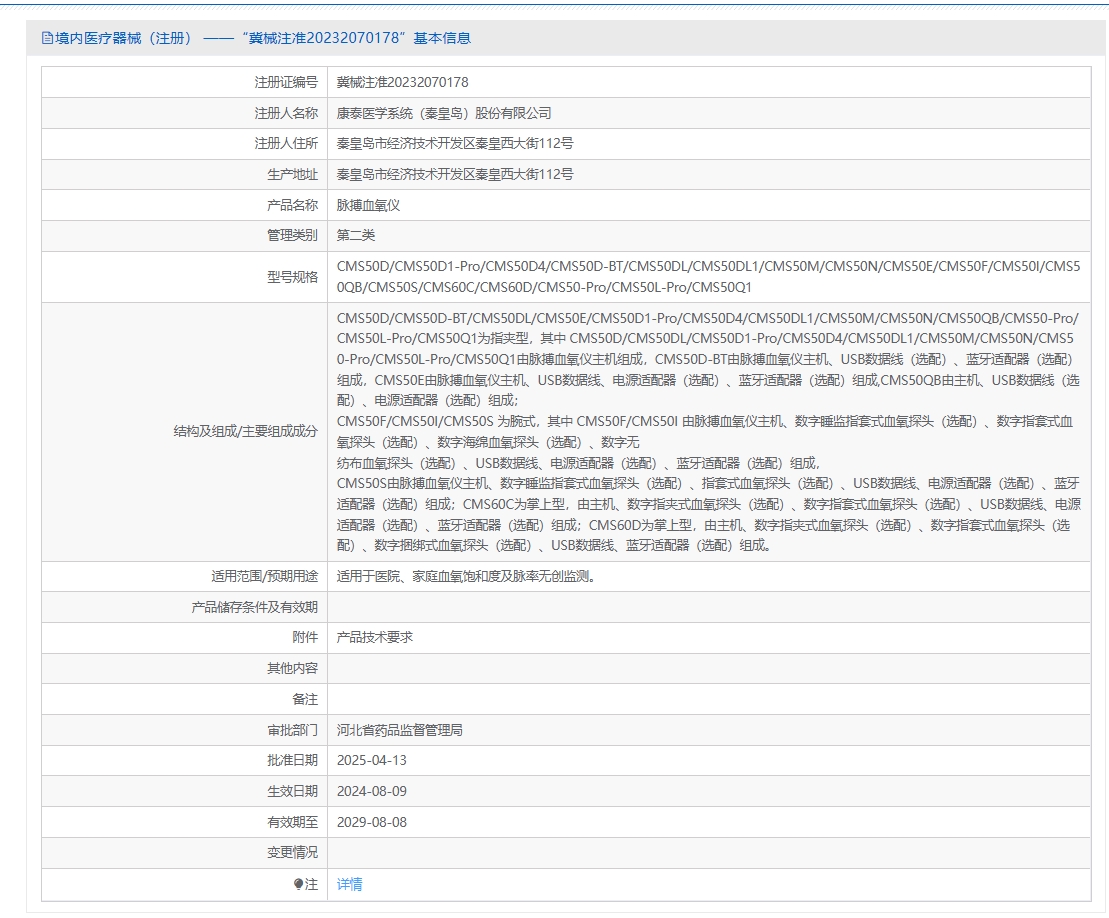Click the 变更情况 label
Image resolution: width=1109 pixels, height=918 pixels.
[293, 853]
